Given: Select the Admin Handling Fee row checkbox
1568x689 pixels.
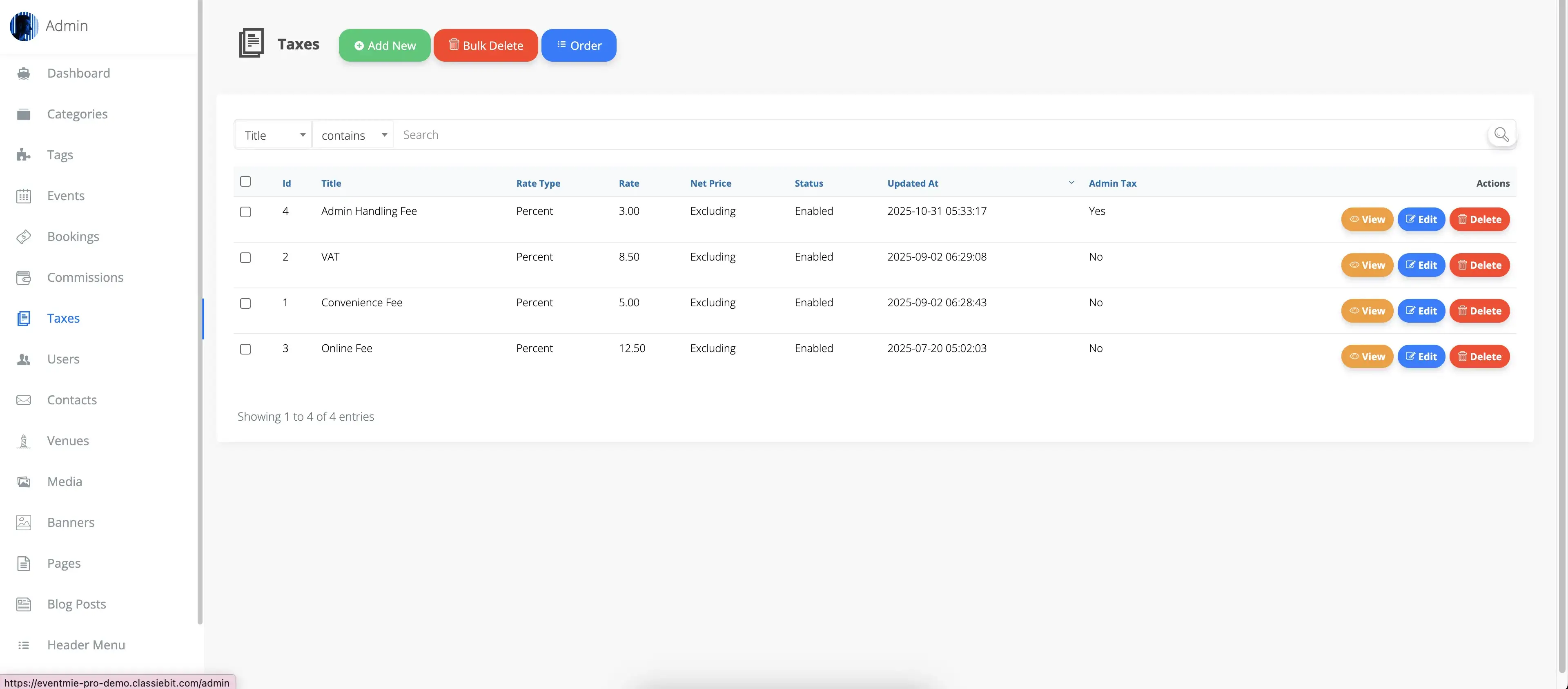Looking at the screenshot, I should click(245, 212).
